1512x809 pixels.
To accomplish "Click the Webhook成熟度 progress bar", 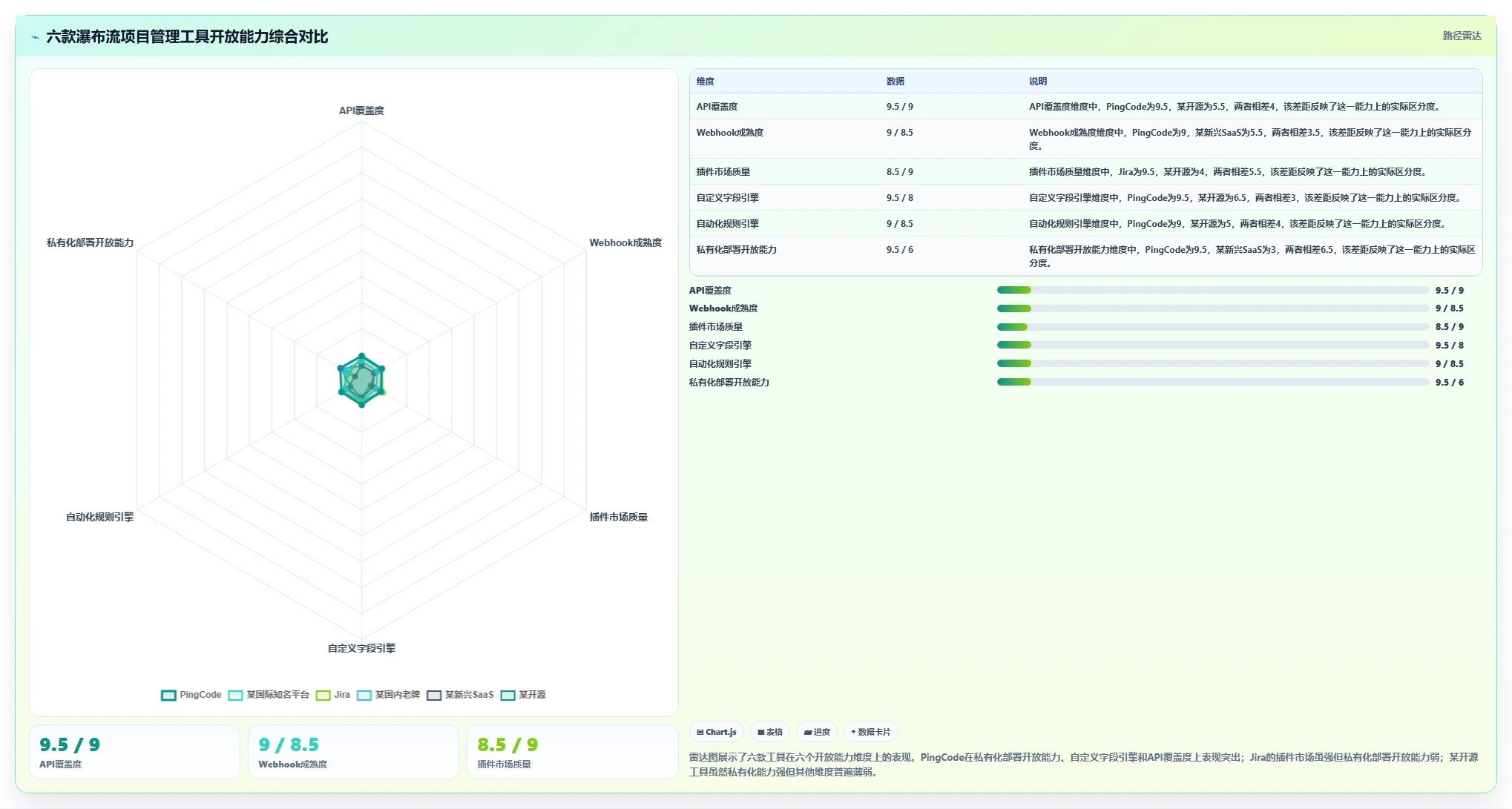I will click(1213, 308).
